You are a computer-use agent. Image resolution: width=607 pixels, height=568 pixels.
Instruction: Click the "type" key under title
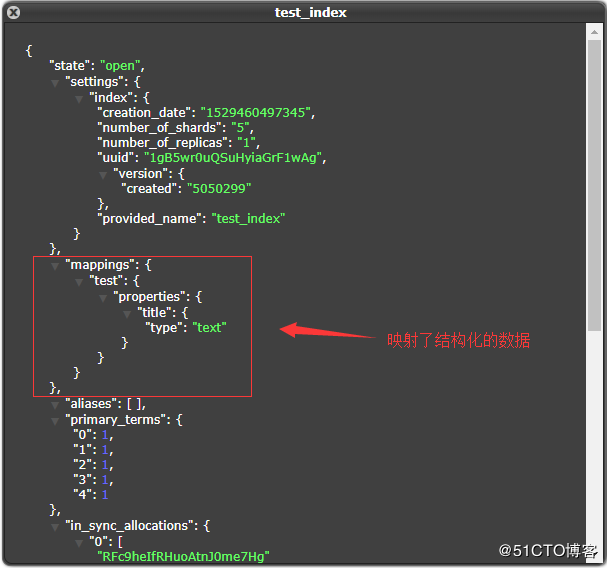coord(164,328)
